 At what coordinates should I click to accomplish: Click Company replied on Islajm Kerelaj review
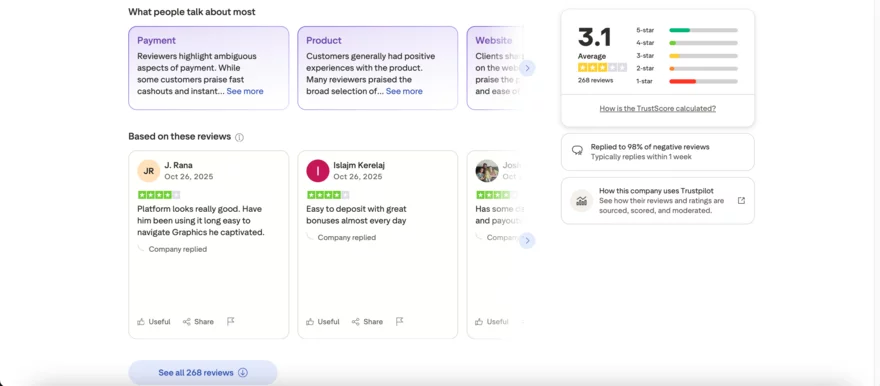pyautogui.click(x=346, y=237)
